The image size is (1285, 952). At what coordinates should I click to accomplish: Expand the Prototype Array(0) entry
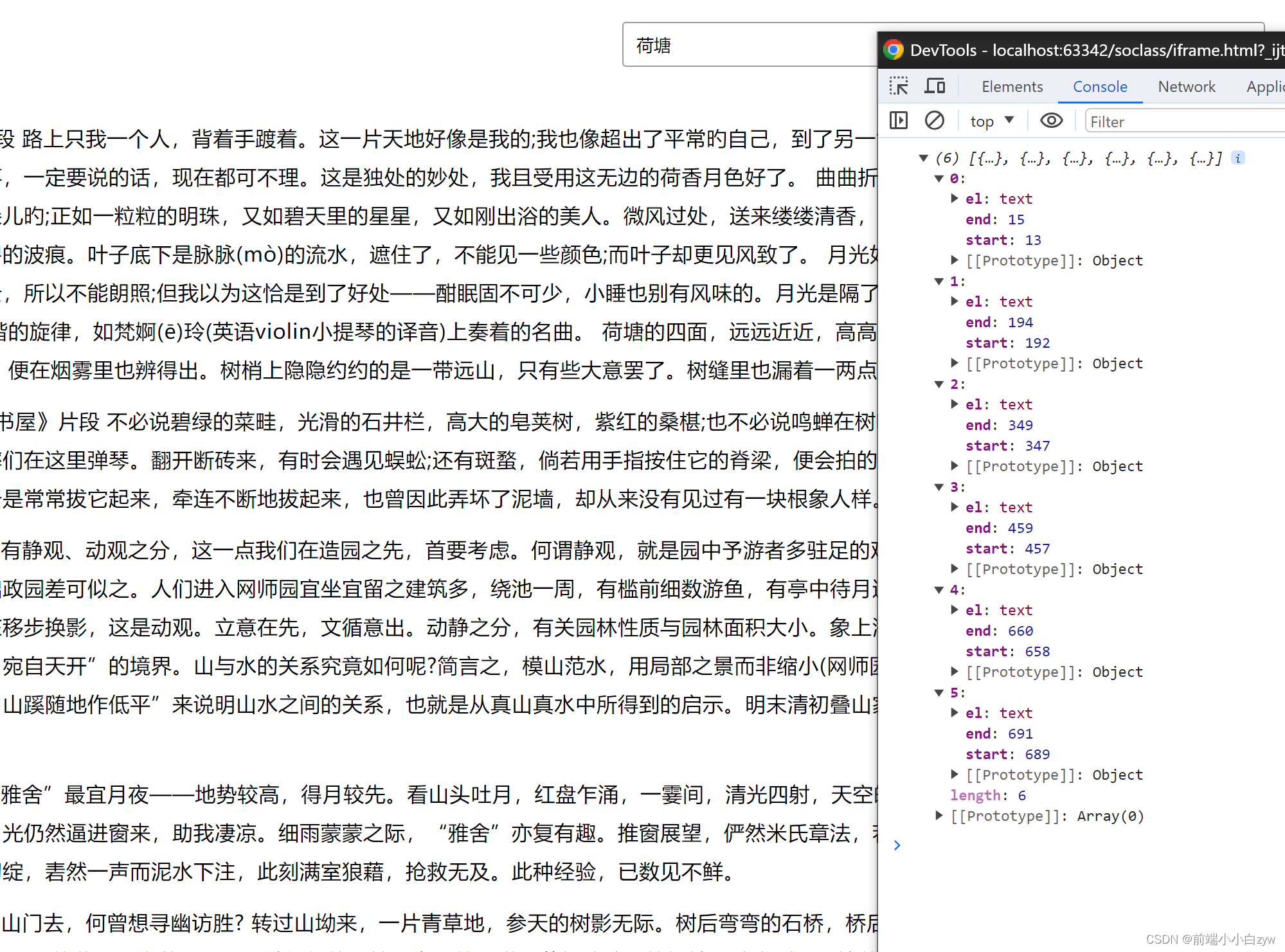pyautogui.click(x=939, y=816)
